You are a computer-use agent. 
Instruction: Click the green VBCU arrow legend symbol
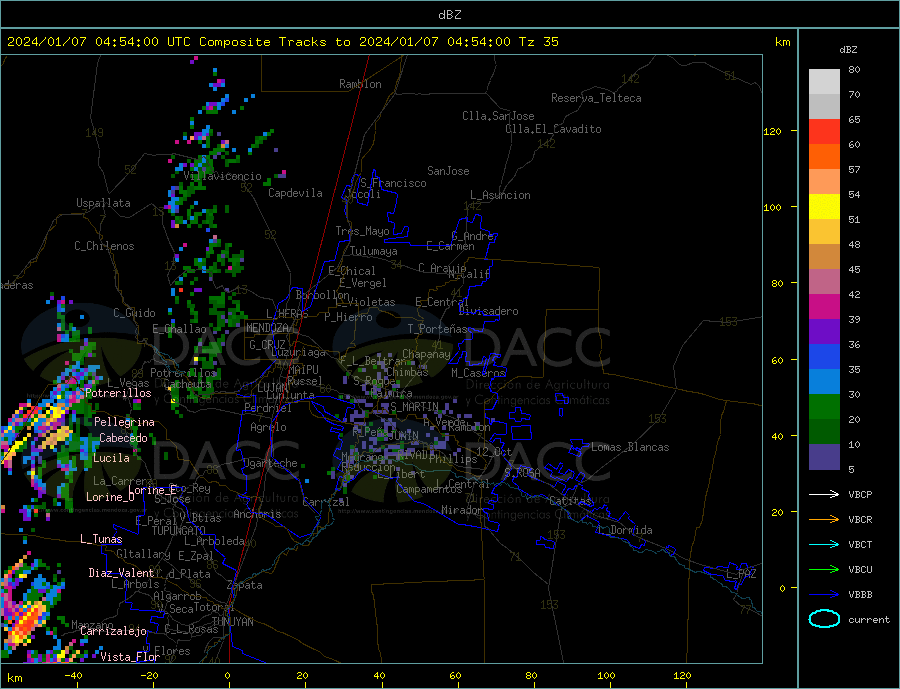(824, 570)
